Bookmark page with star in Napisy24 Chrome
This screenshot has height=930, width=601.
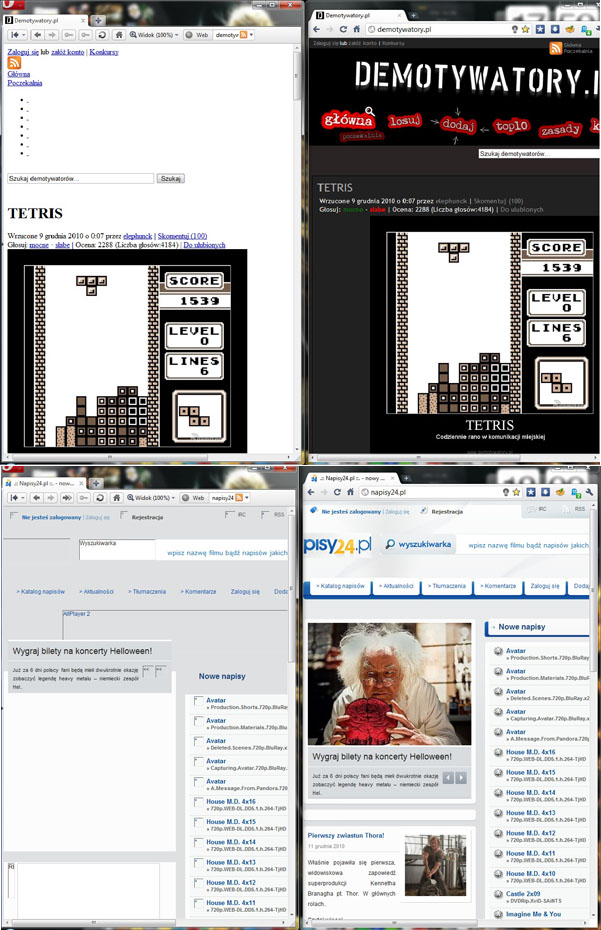(516, 492)
